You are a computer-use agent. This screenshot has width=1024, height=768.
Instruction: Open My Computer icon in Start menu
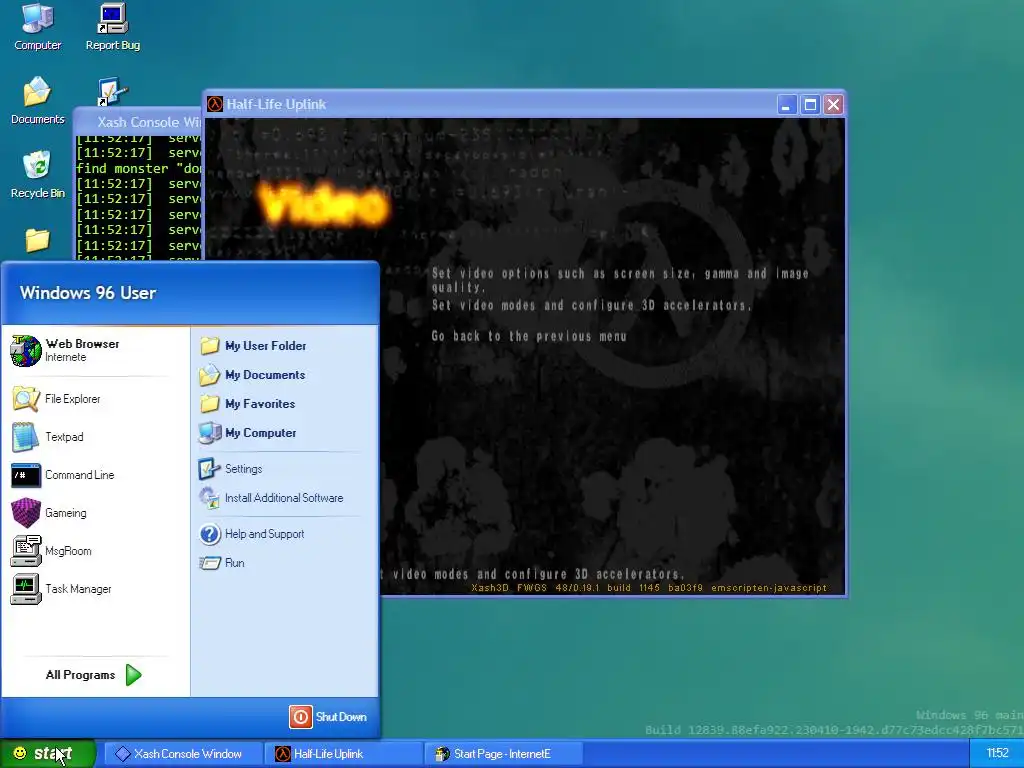tap(210, 433)
